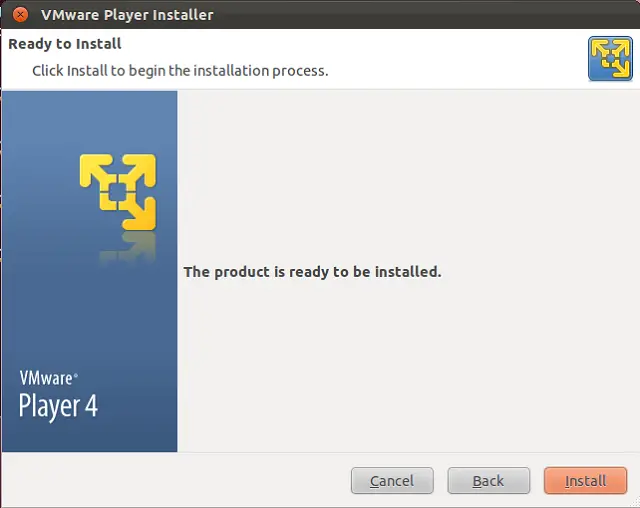Click the 'VMware Player Installer' window title
This screenshot has width=640, height=508.
tap(127, 15)
